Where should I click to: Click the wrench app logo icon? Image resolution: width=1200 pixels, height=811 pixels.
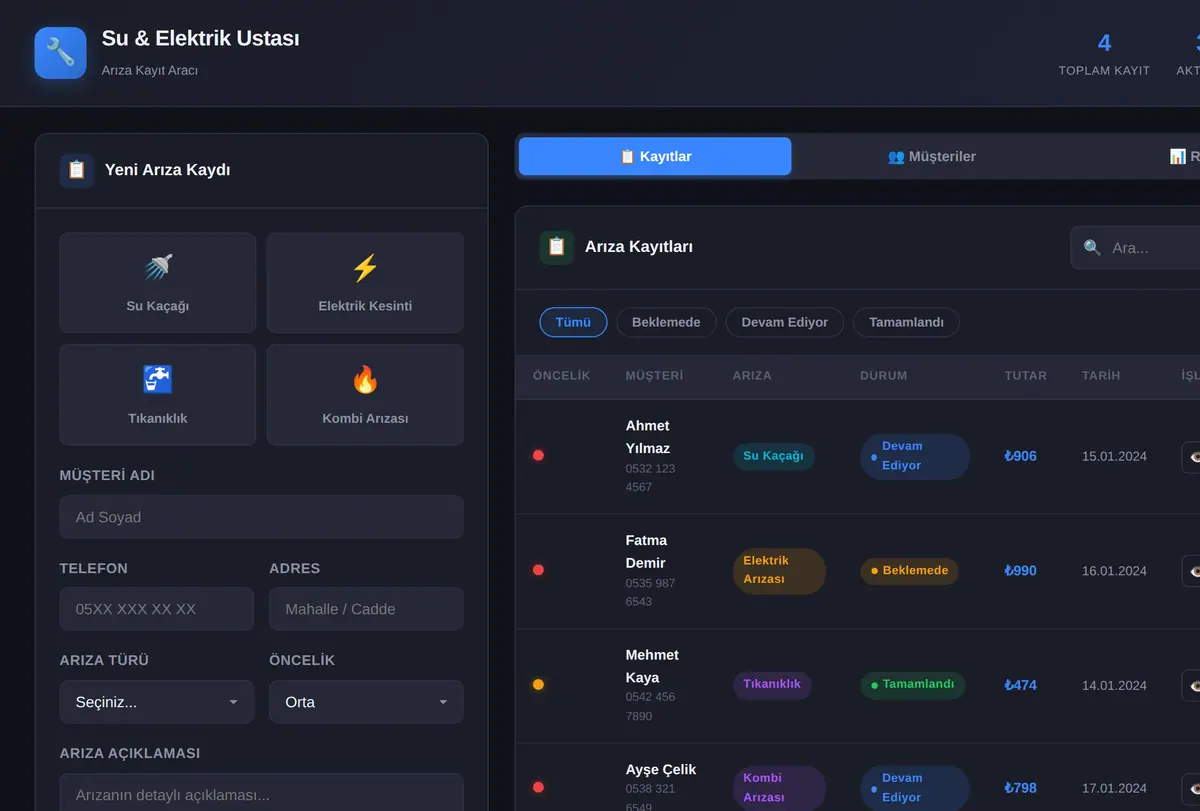point(60,52)
